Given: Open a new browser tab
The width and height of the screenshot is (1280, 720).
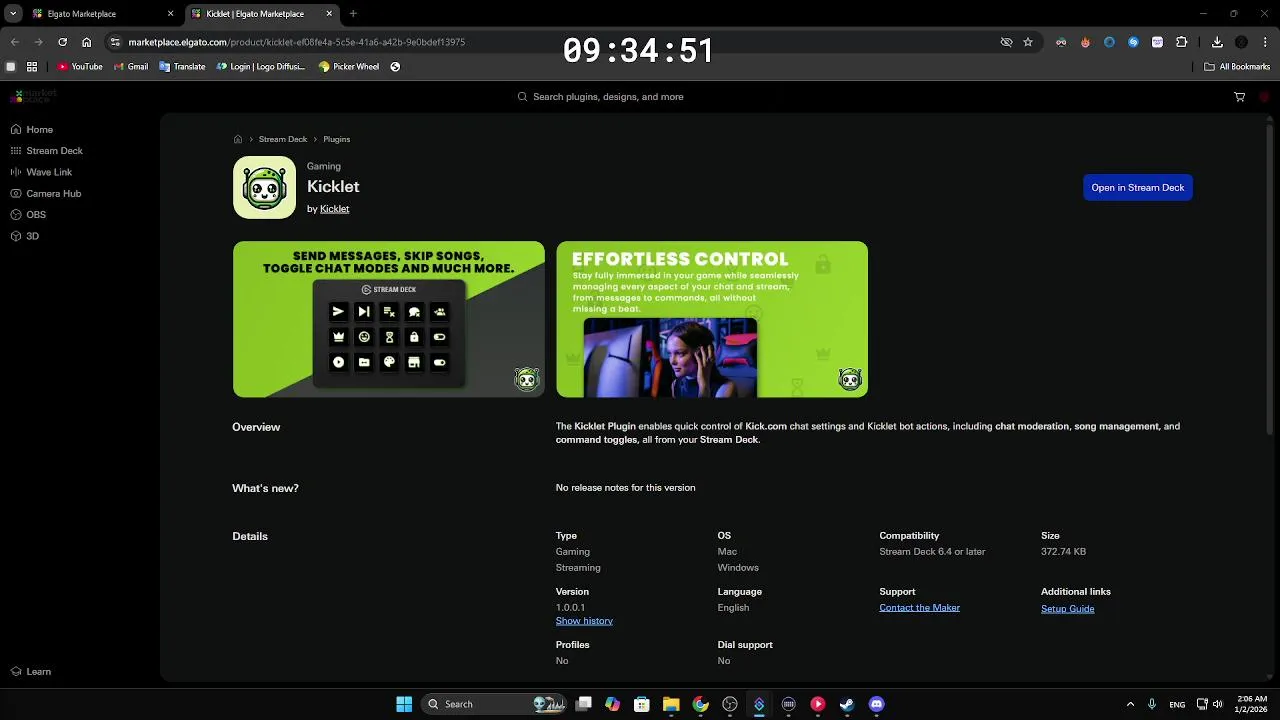Looking at the screenshot, I should pyautogui.click(x=353, y=14).
